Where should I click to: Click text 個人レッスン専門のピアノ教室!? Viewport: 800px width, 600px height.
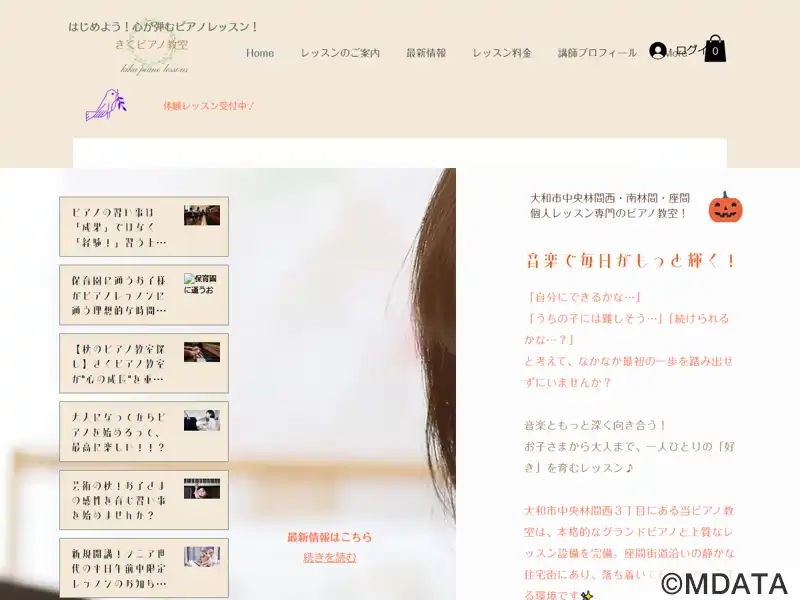pyautogui.click(x=609, y=213)
